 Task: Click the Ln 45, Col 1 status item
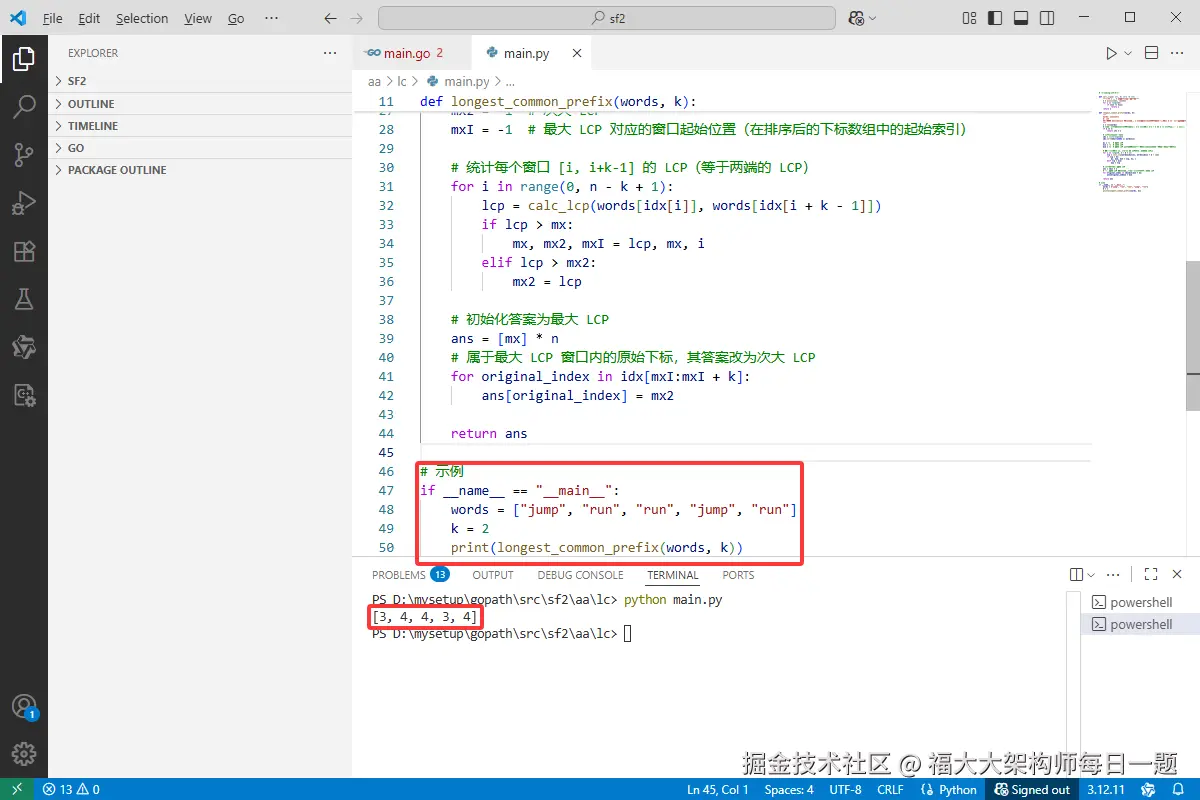718,789
